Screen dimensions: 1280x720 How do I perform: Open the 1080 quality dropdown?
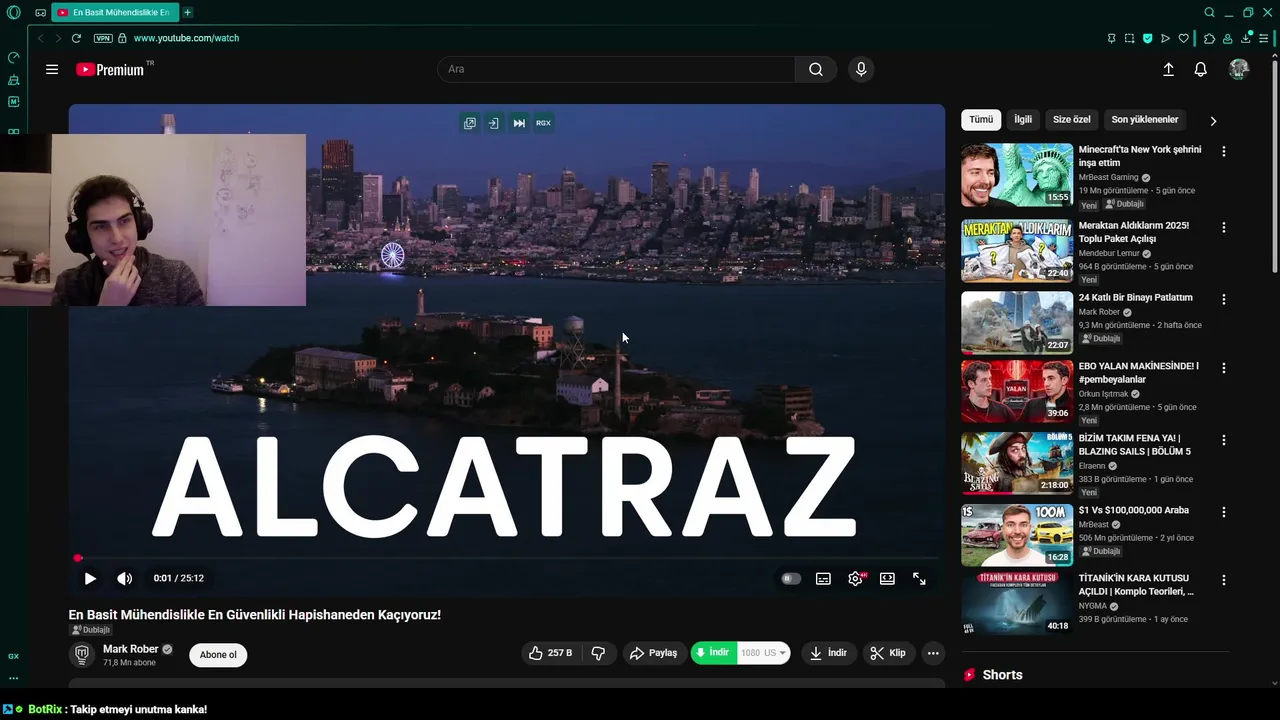[764, 653]
